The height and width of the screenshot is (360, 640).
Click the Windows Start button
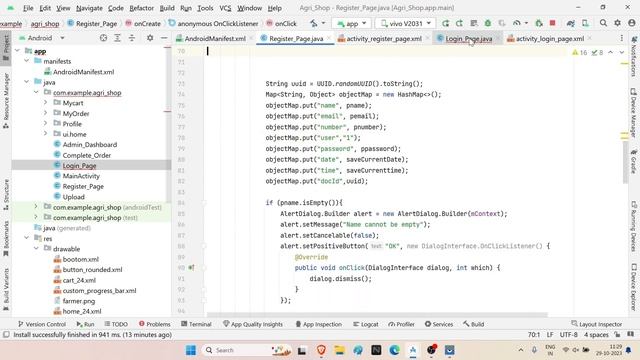191,350
